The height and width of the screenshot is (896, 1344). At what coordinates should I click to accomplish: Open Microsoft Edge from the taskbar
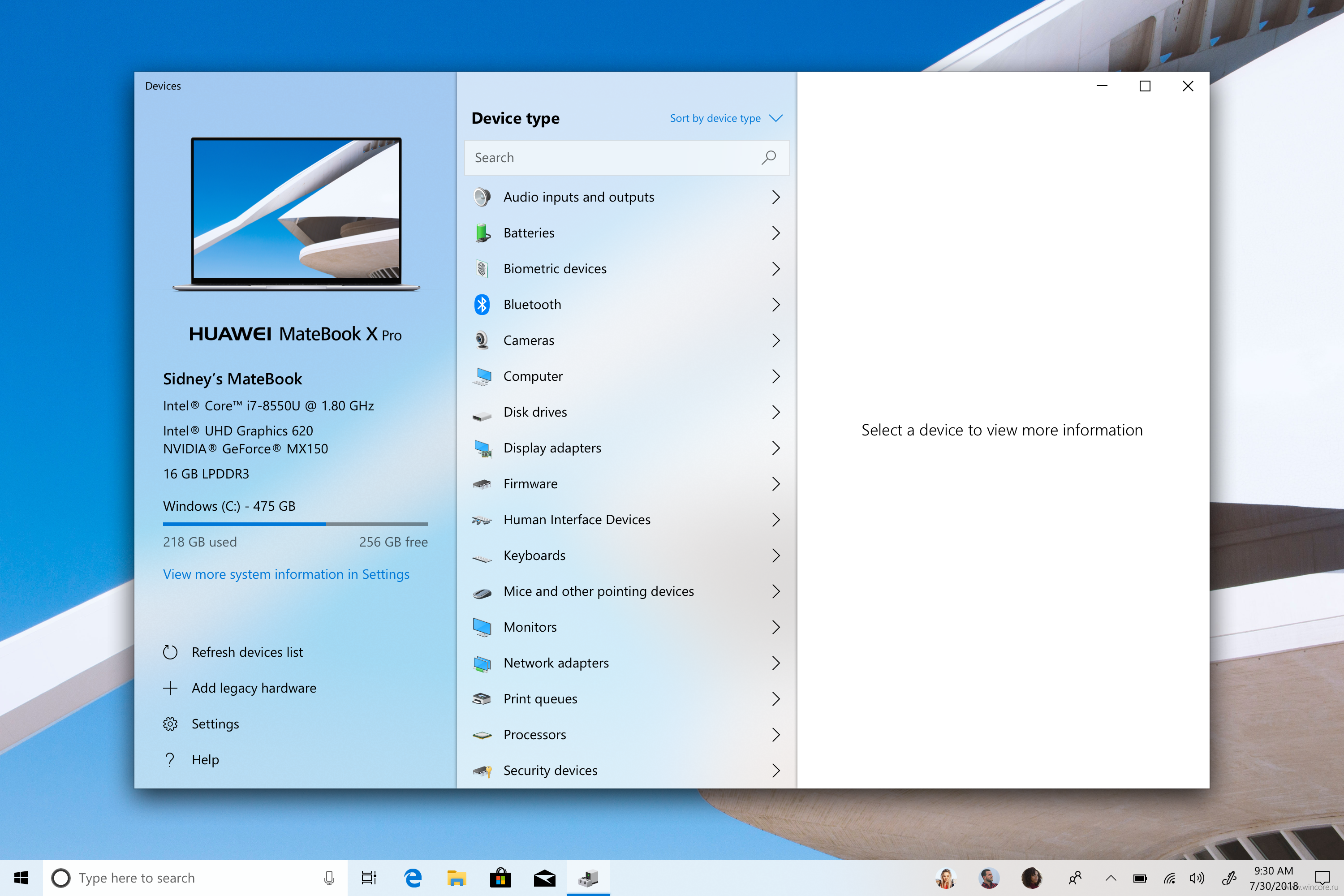click(x=413, y=878)
